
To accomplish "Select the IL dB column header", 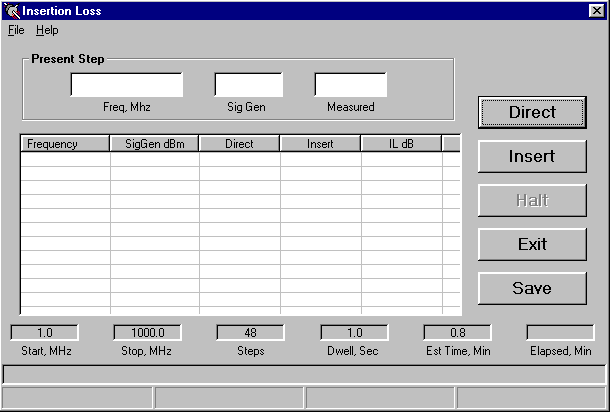I will click(x=401, y=144).
